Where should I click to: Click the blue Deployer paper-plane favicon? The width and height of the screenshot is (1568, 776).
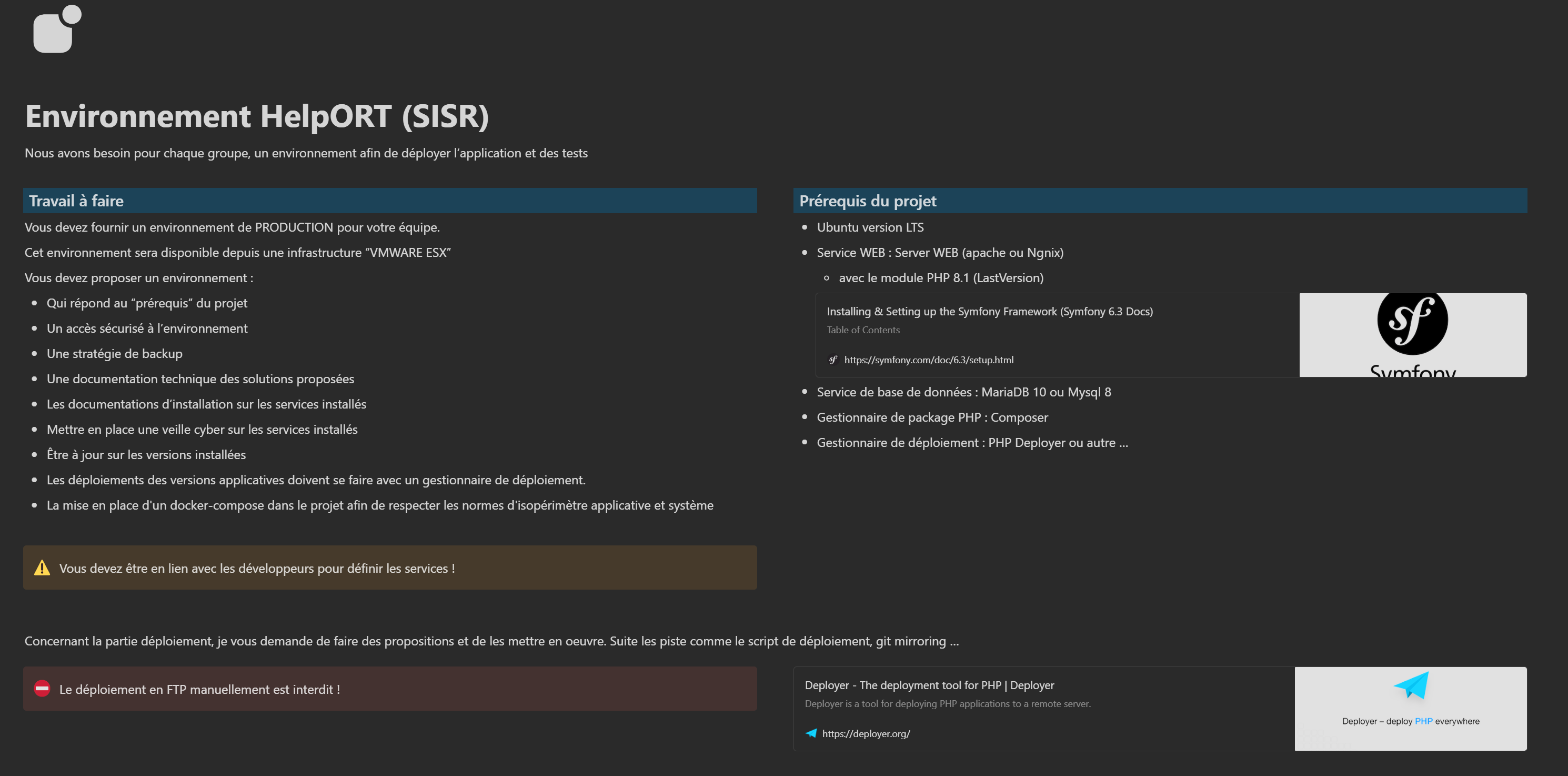click(x=811, y=733)
